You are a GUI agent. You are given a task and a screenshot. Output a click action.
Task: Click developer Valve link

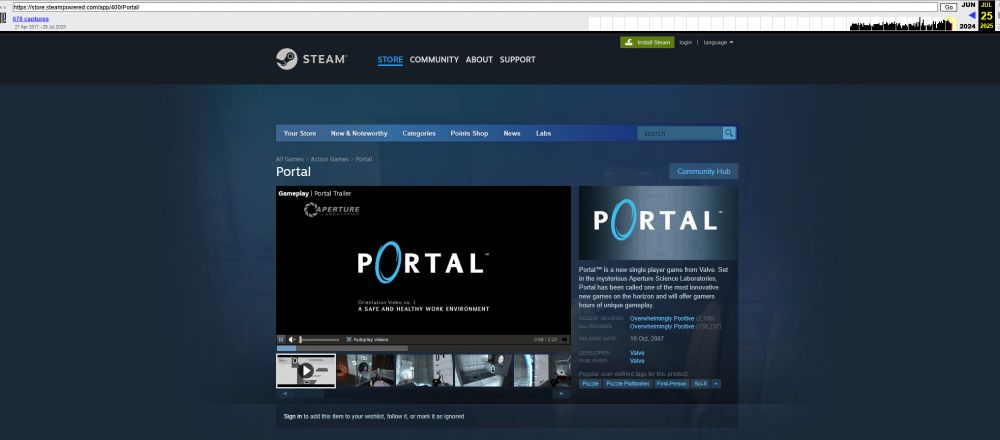pos(637,353)
